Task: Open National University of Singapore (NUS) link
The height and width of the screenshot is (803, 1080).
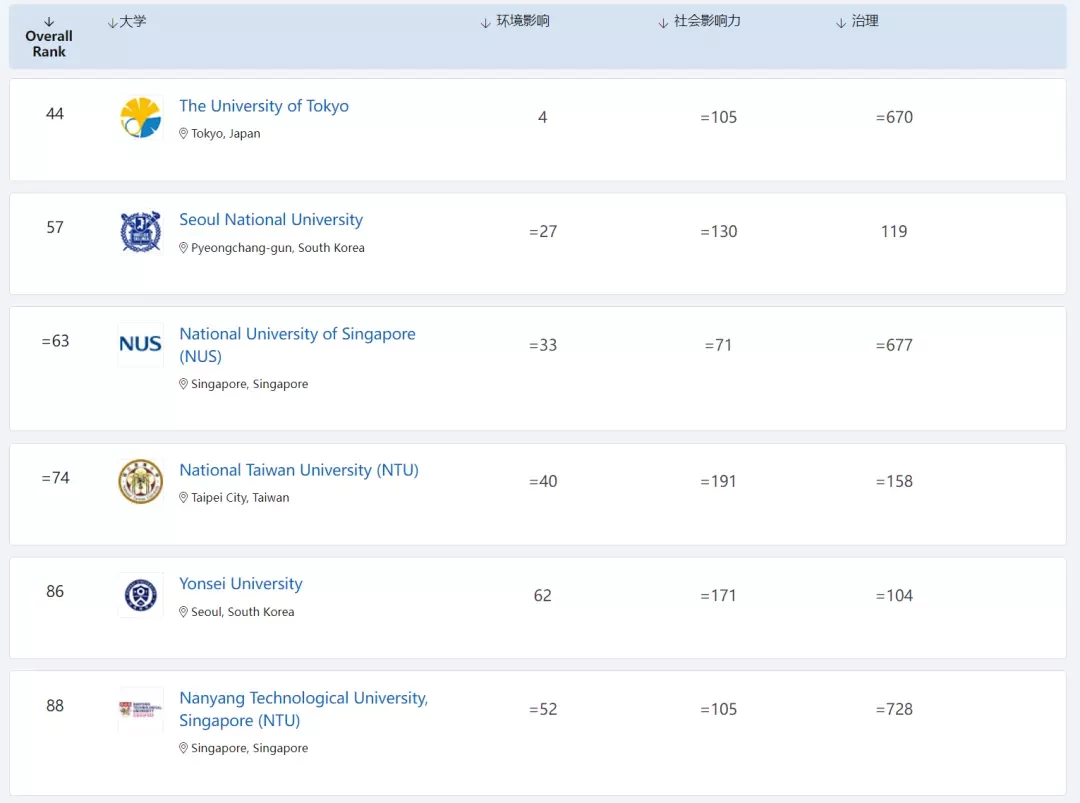Action: point(297,345)
